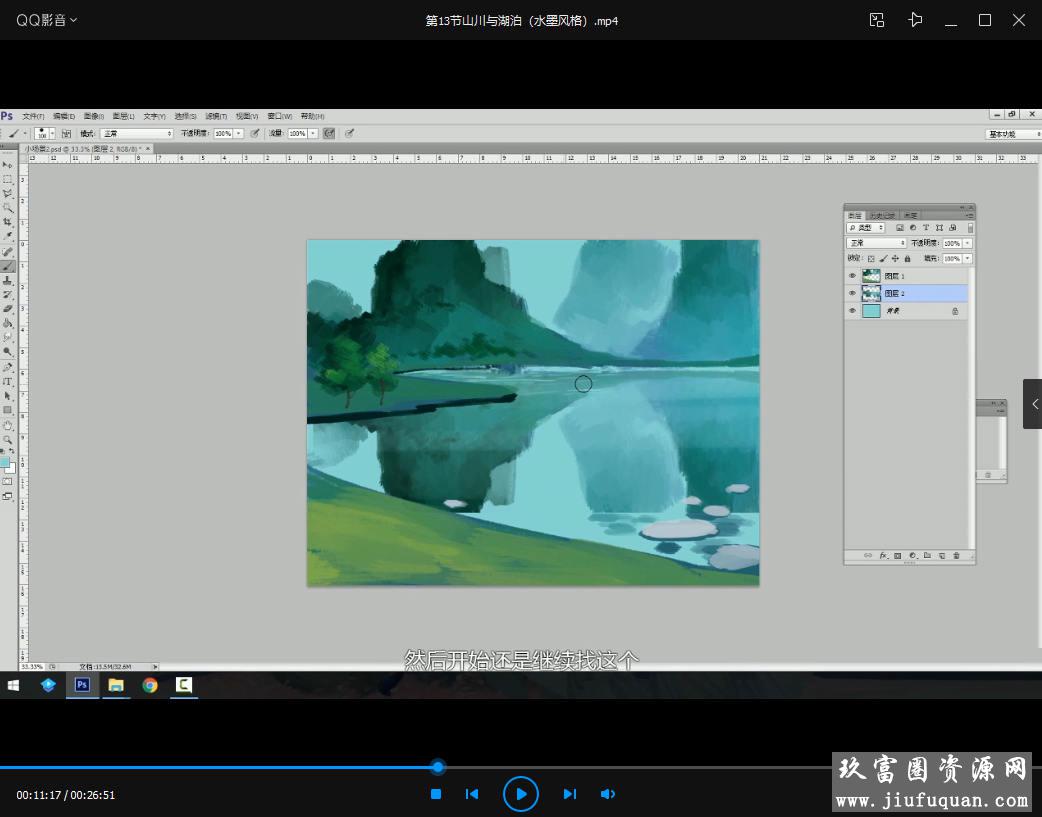The height and width of the screenshot is (817, 1042).
Task: Open the layer fill dropdown arrow
Action: (x=968, y=259)
